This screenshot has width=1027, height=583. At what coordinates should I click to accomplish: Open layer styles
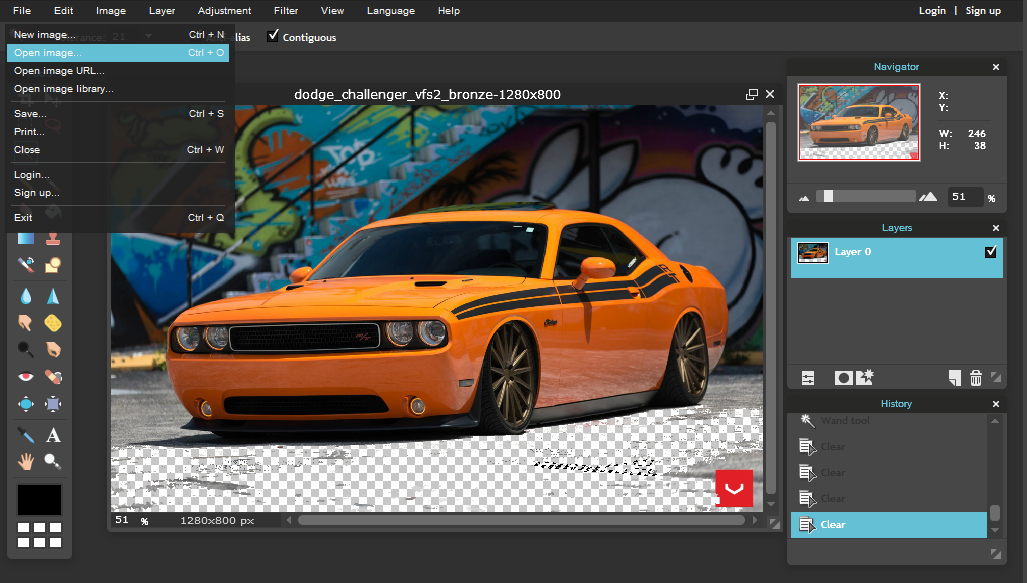pyautogui.click(x=865, y=377)
